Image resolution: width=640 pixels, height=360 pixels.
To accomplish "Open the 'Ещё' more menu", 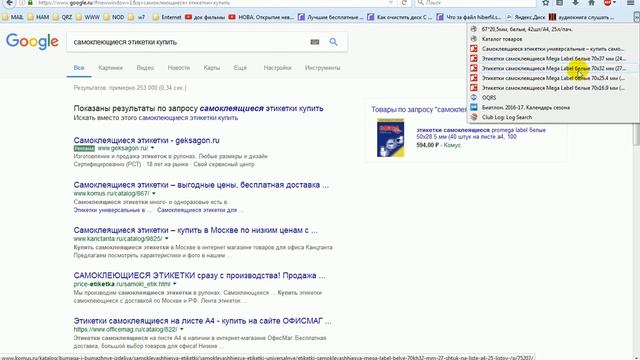I will (240, 68).
